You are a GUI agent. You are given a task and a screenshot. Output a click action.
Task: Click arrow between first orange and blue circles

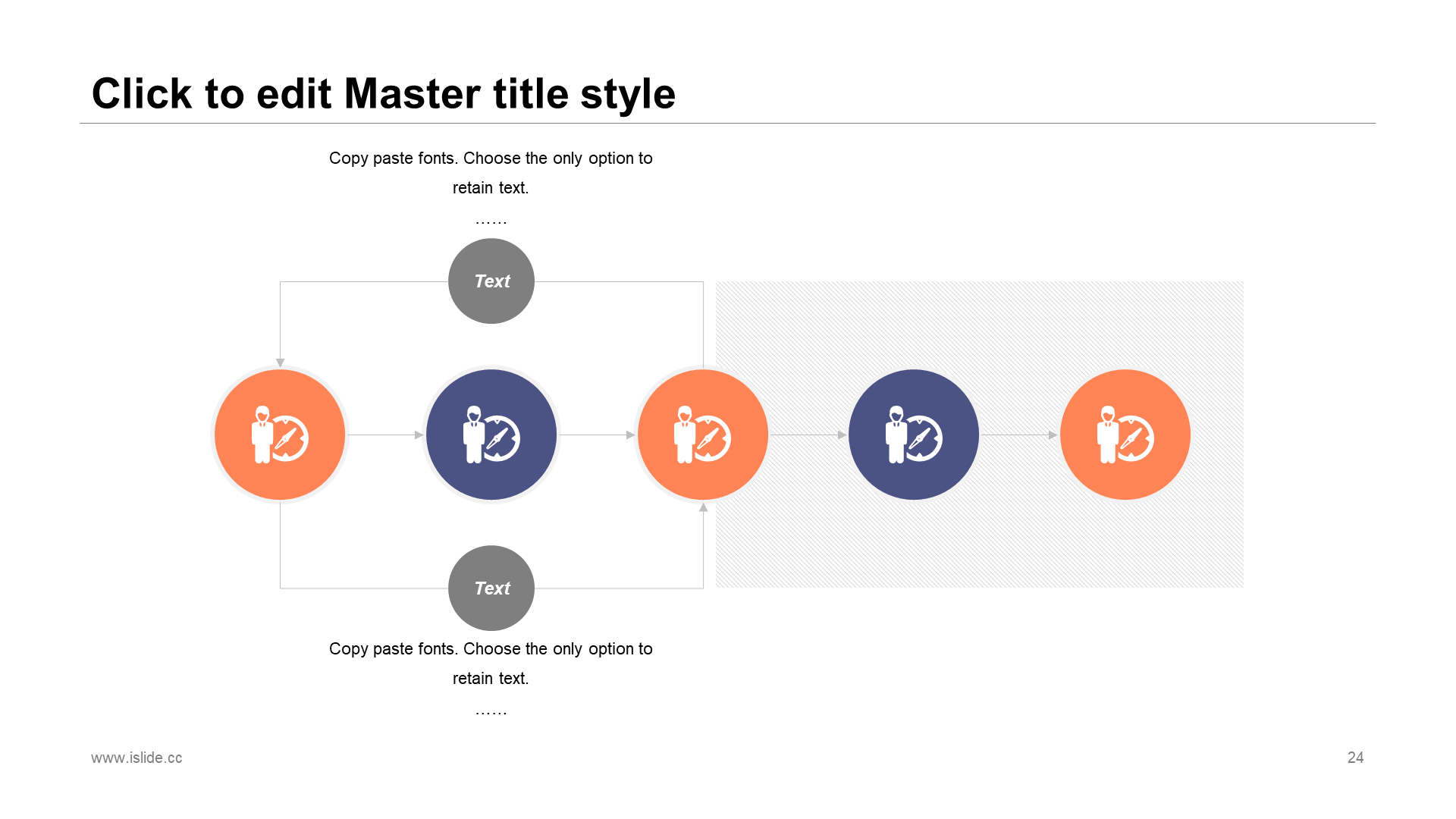[385, 435]
